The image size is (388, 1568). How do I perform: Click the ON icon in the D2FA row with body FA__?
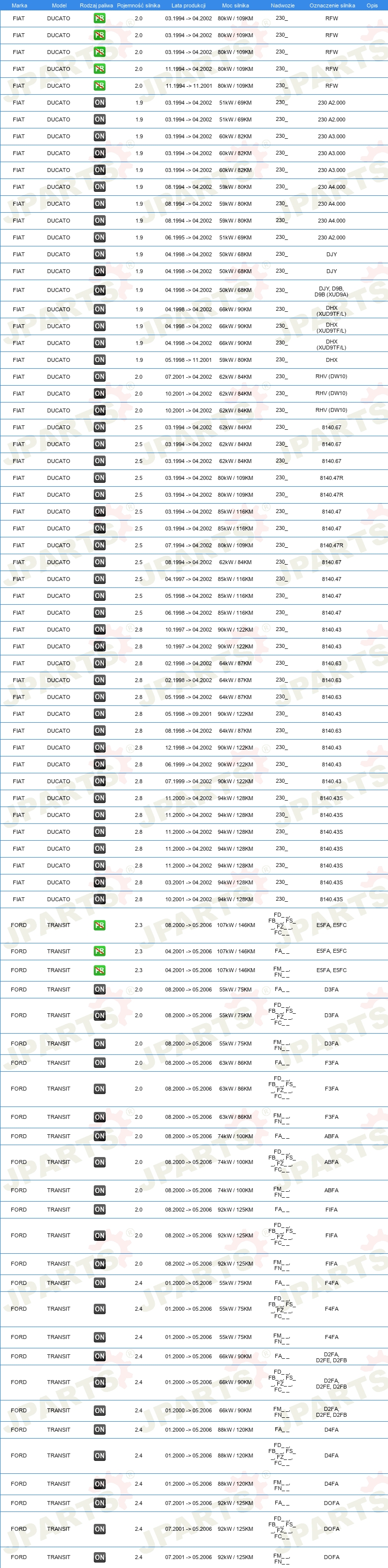click(99, 1356)
